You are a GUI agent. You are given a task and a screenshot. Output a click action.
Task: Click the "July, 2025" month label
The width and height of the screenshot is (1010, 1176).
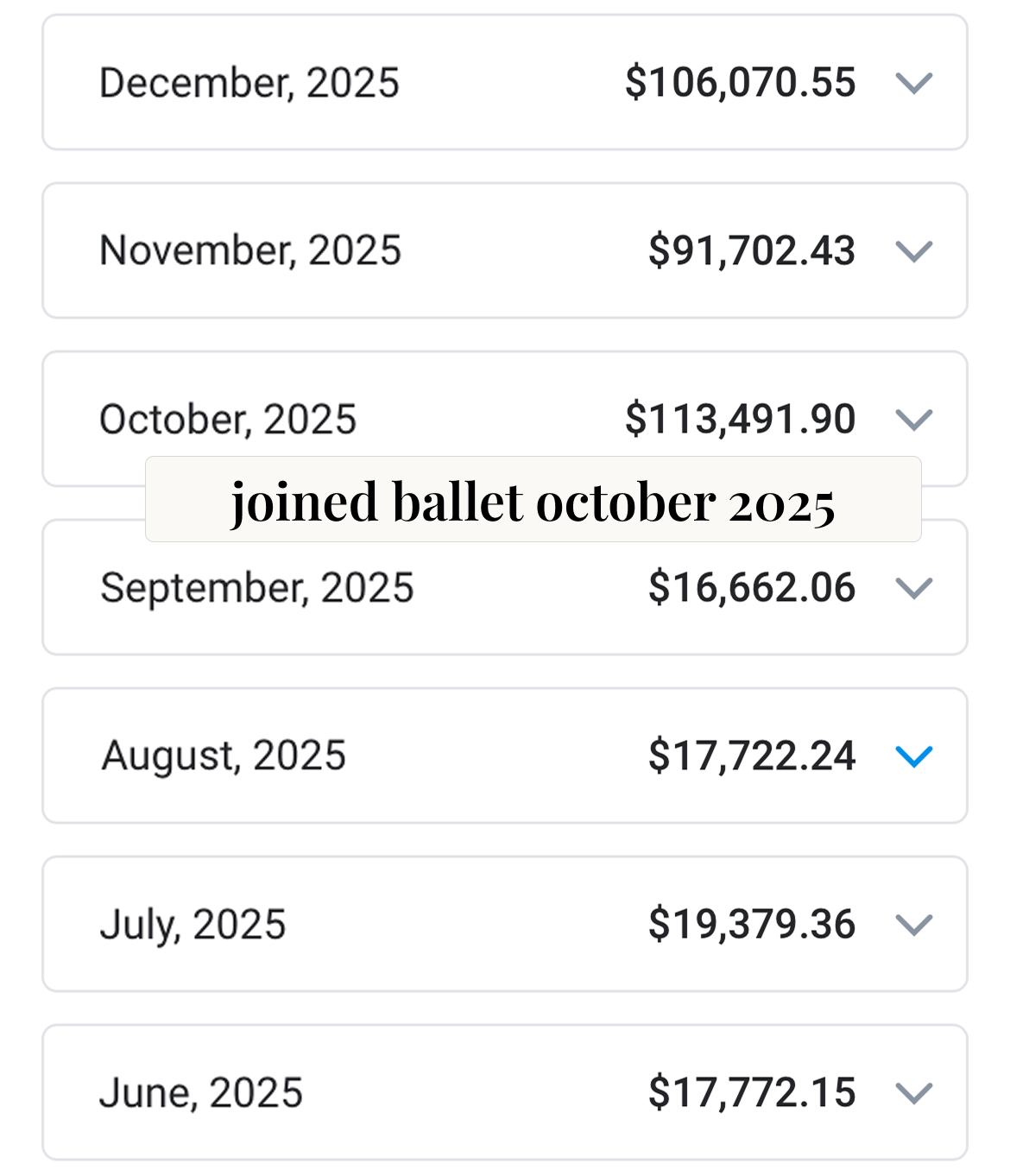pyautogui.click(x=193, y=925)
